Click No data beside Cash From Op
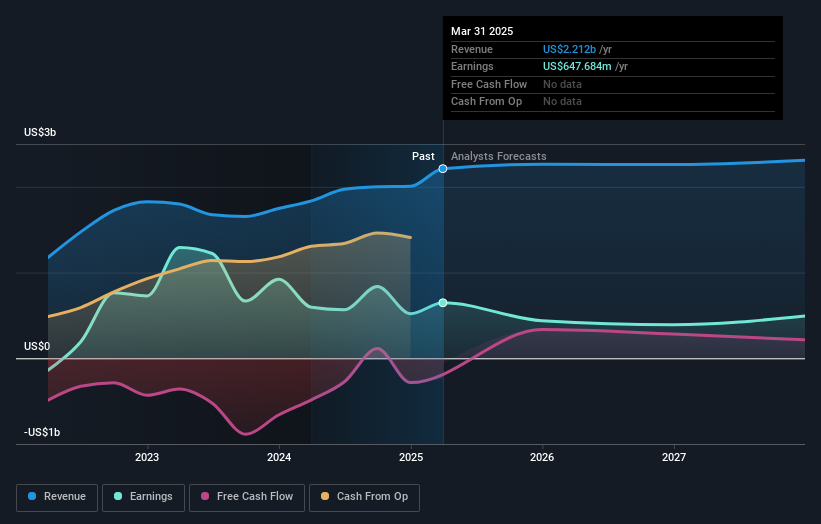The image size is (821, 524). click(562, 102)
